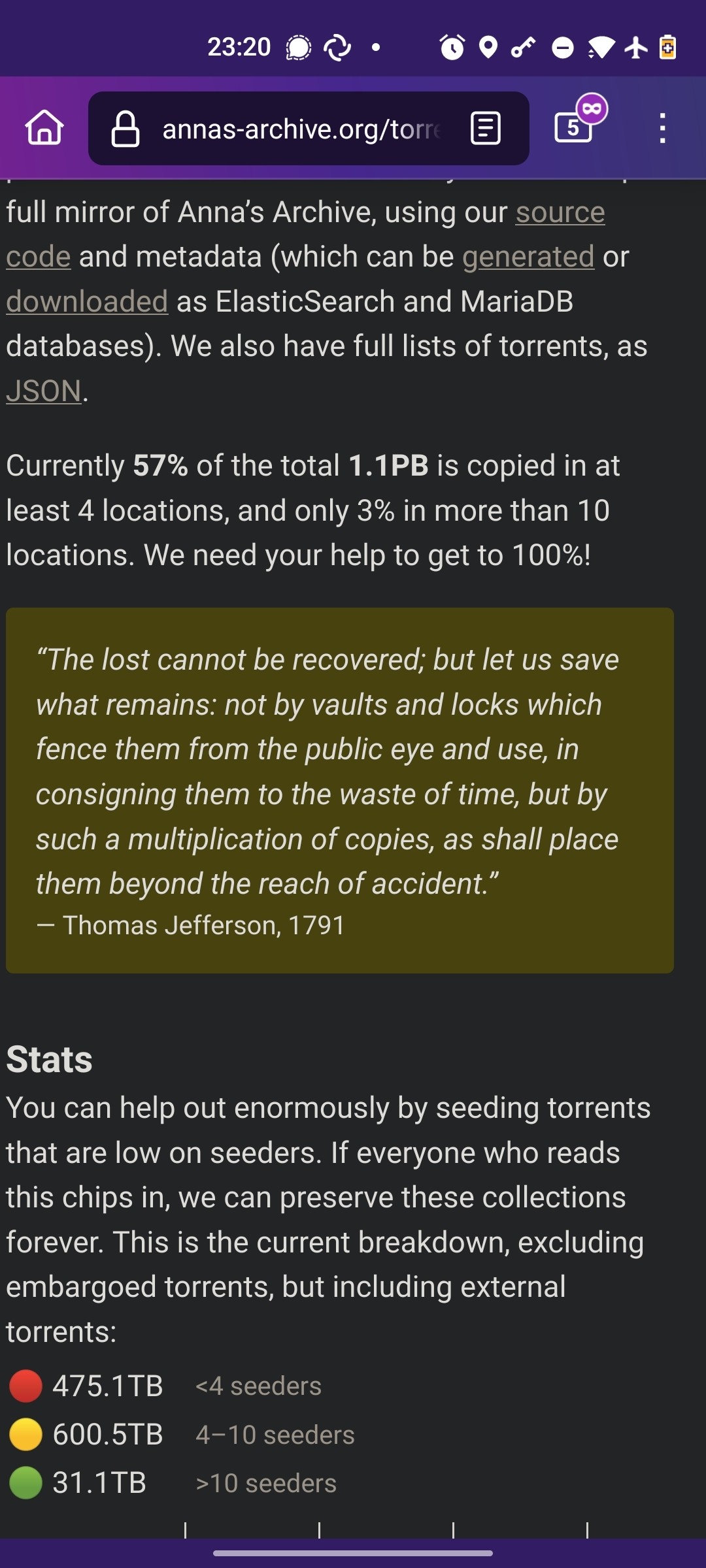The width and height of the screenshot is (706, 1568).
Task: Open the three-dot browser menu
Action: (x=662, y=128)
